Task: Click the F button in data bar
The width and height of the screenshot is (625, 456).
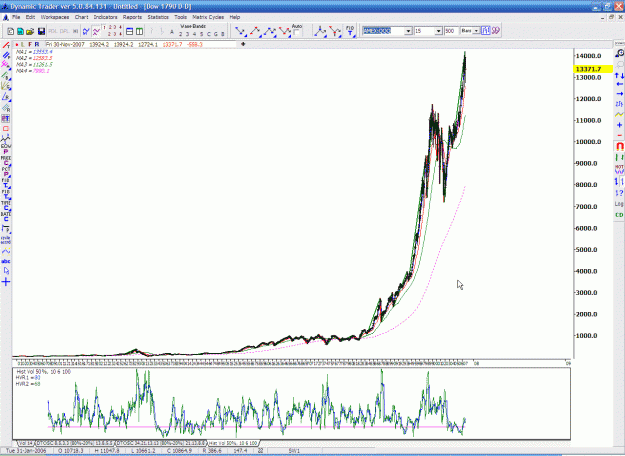Action: click(x=29, y=44)
